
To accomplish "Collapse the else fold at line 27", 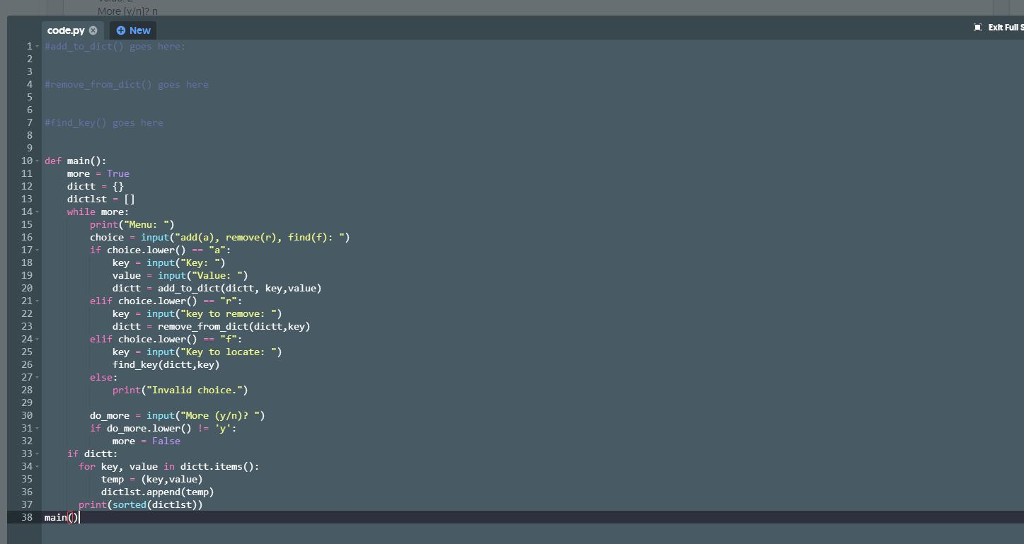I will tap(37, 377).
